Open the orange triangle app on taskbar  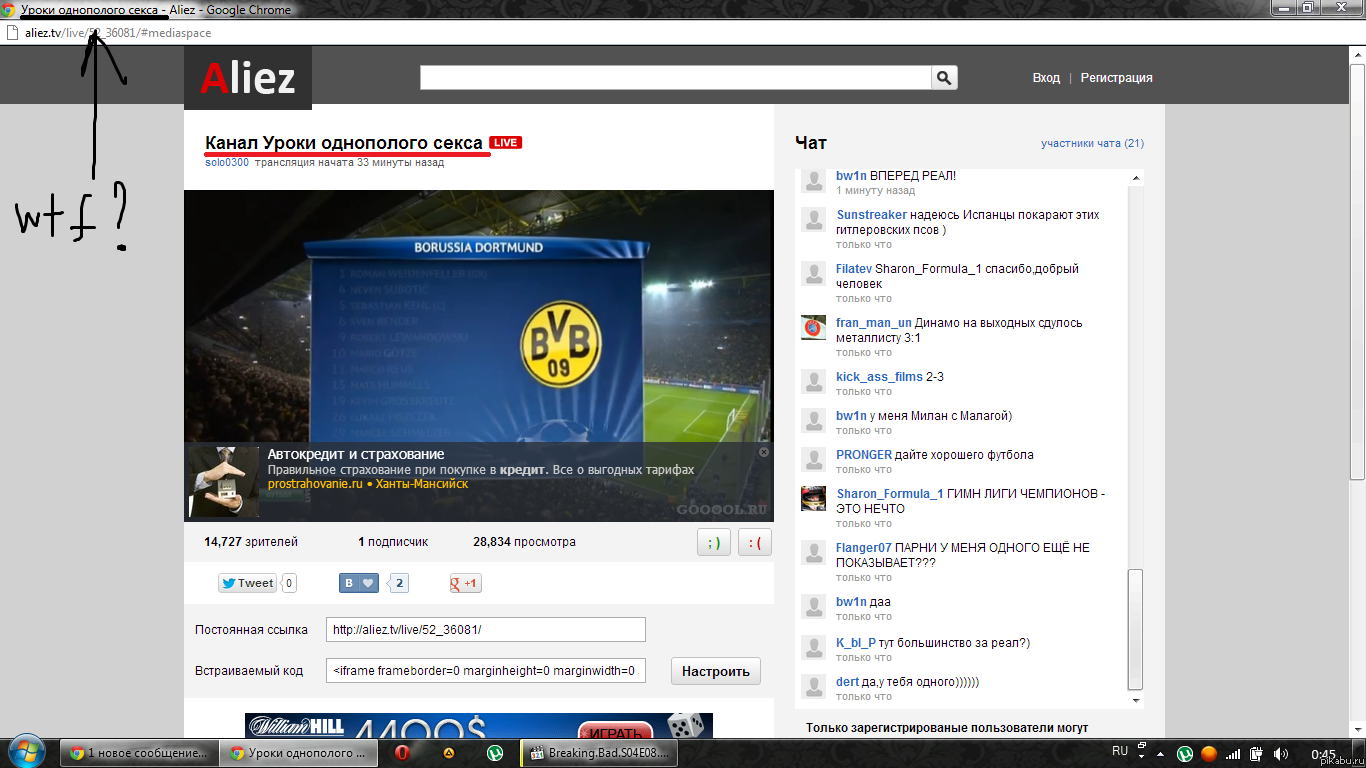[450, 753]
